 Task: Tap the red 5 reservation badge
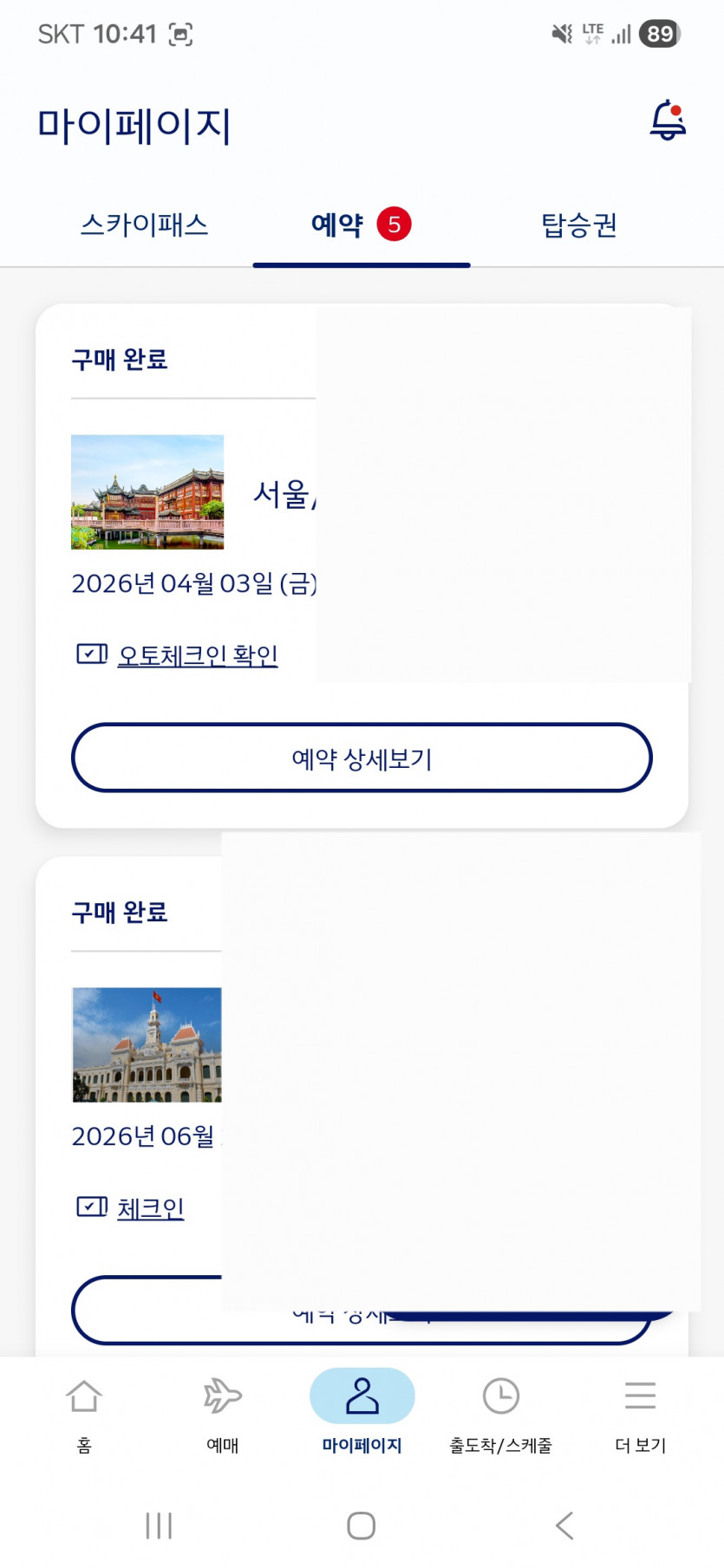394,224
